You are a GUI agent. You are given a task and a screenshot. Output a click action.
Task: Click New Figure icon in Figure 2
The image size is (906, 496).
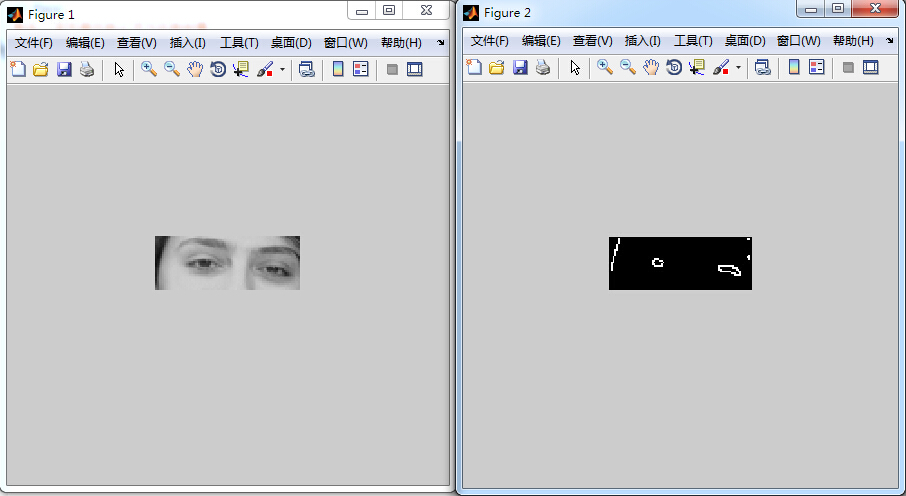point(474,67)
